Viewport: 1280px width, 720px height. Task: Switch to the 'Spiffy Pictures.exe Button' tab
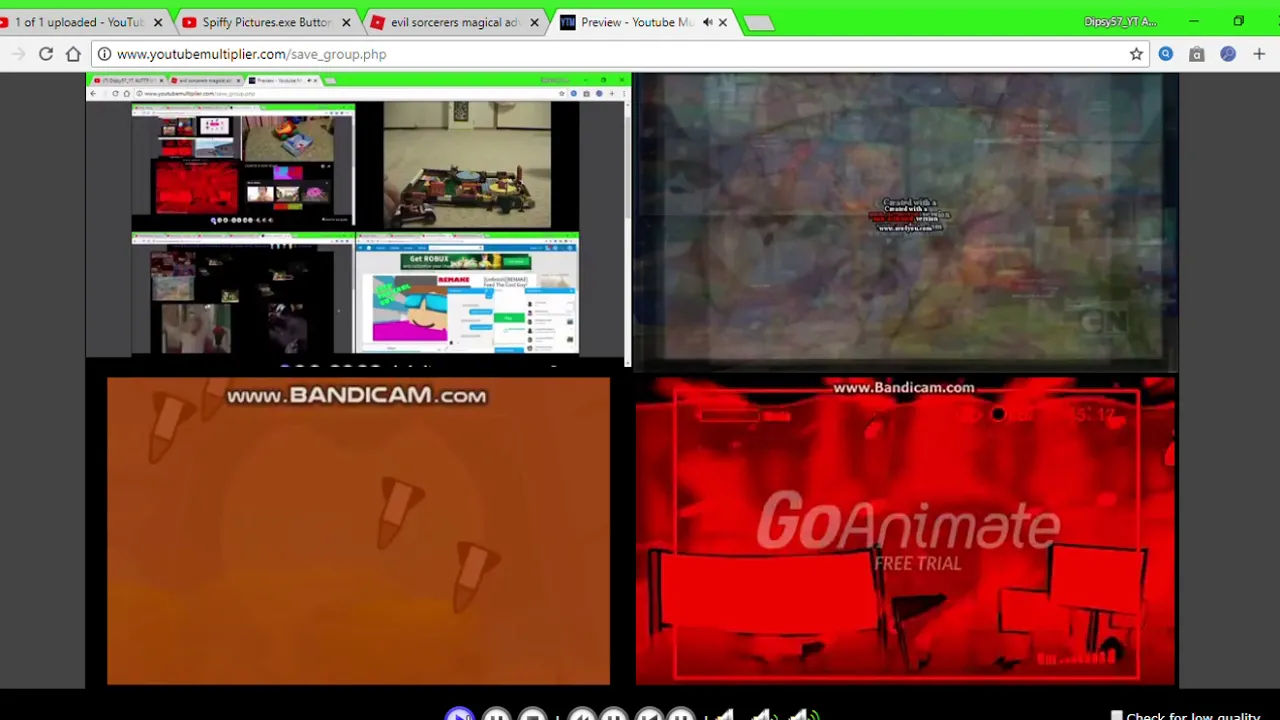click(265, 22)
